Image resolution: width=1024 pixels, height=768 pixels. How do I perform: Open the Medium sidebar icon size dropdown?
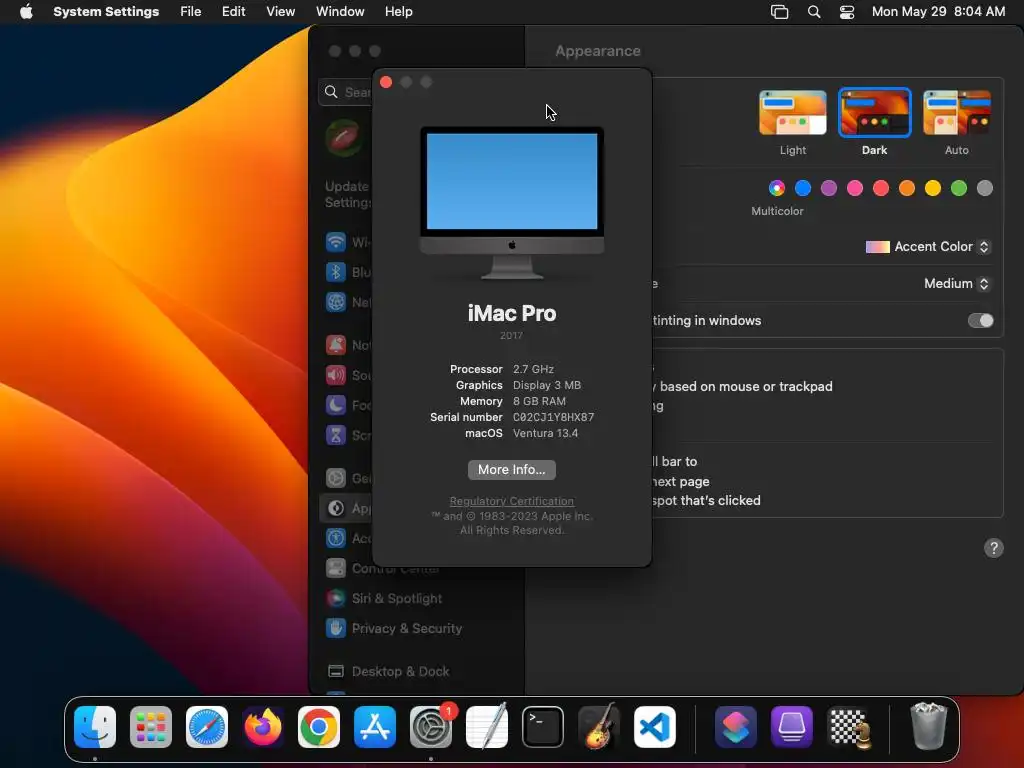pos(957,283)
